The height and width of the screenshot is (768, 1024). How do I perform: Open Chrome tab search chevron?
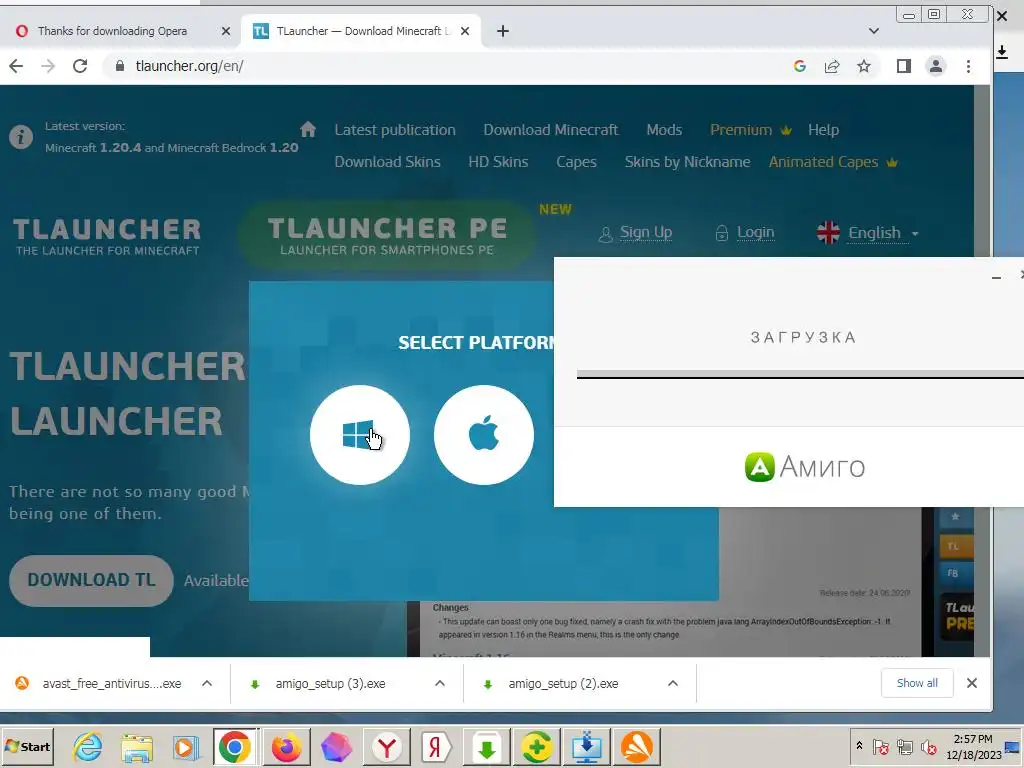click(x=874, y=31)
